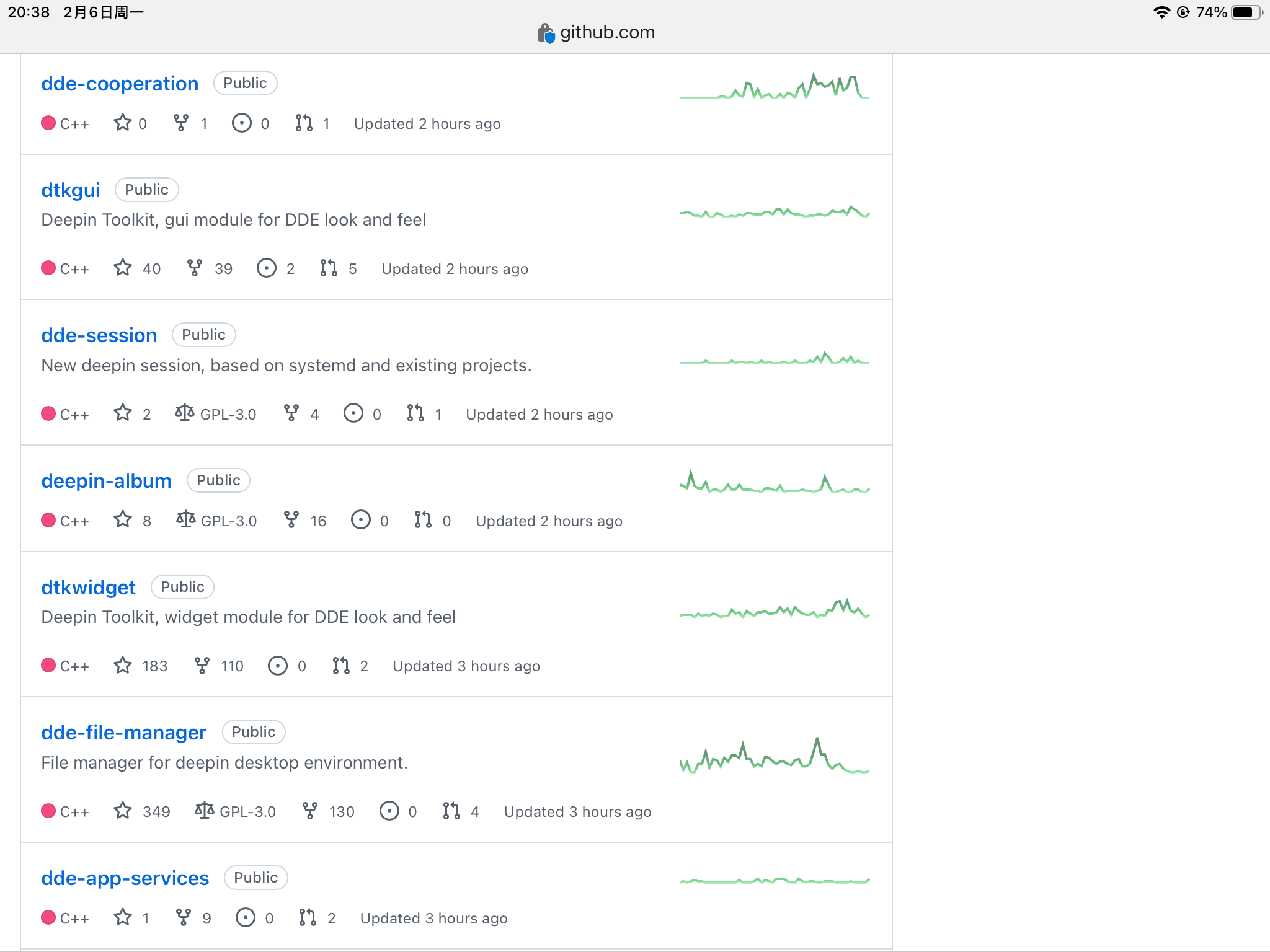Click GPL-3.0 license icon on dde-session

tap(184, 413)
